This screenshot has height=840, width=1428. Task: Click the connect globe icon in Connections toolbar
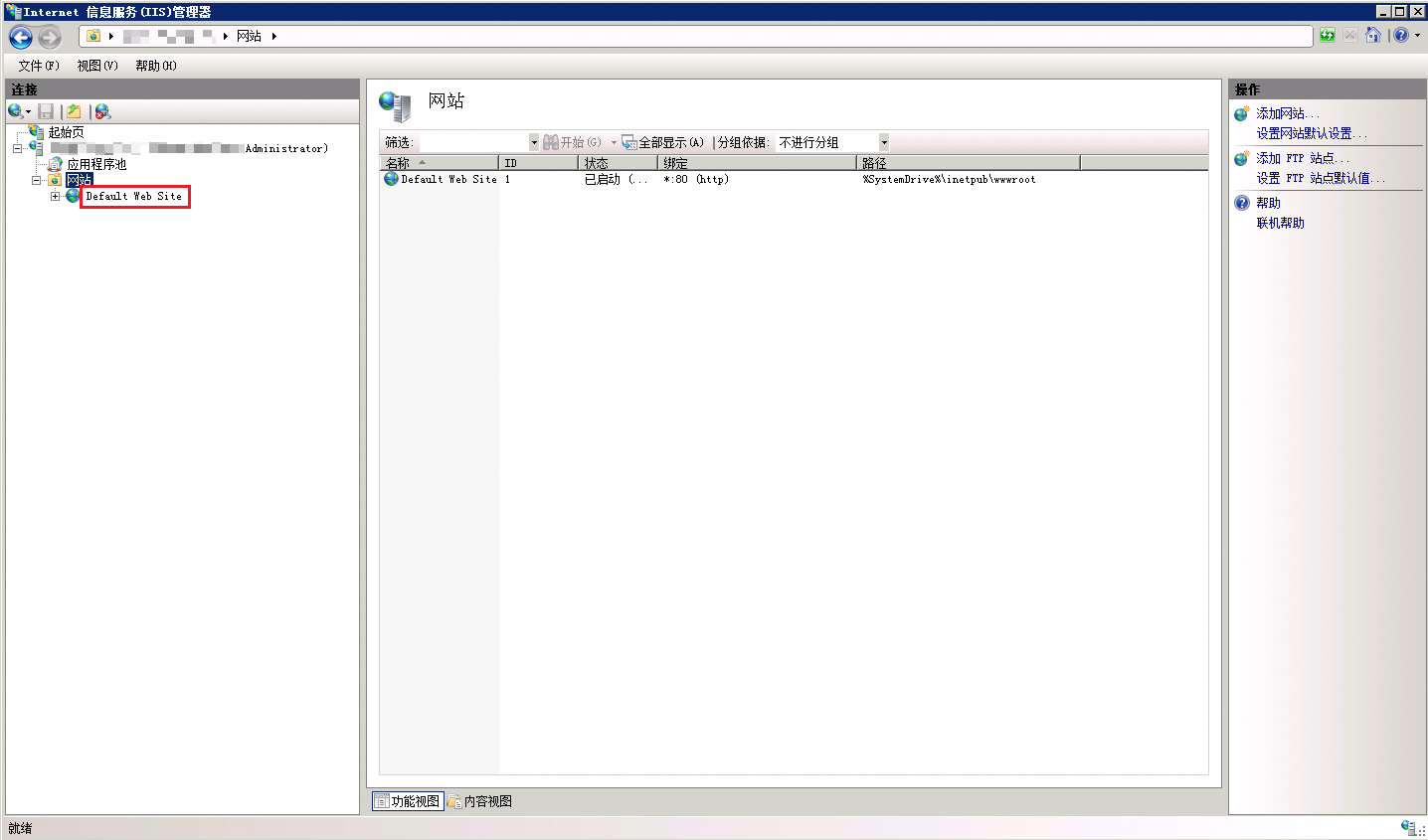click(x=15, y=111)
